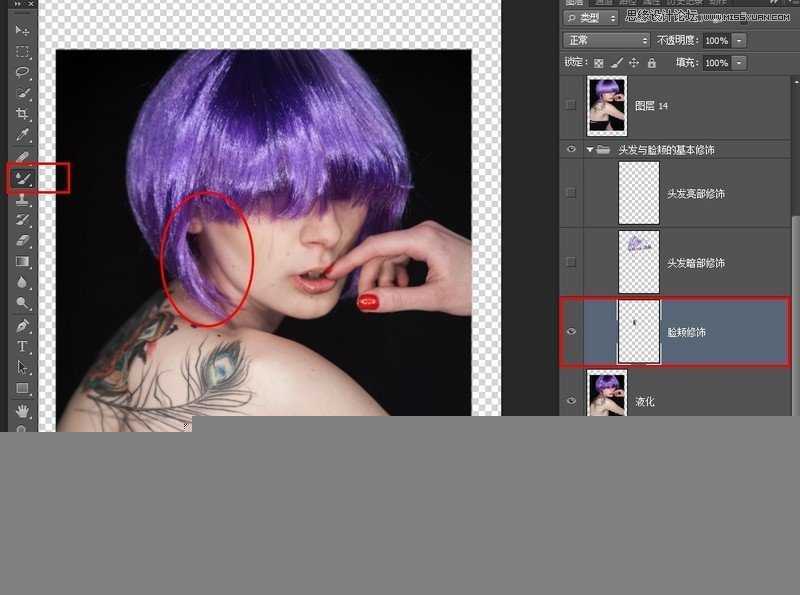Click the folder icon of the layer group
This screenshot has width=800, height=595.
tap(603, 150)
